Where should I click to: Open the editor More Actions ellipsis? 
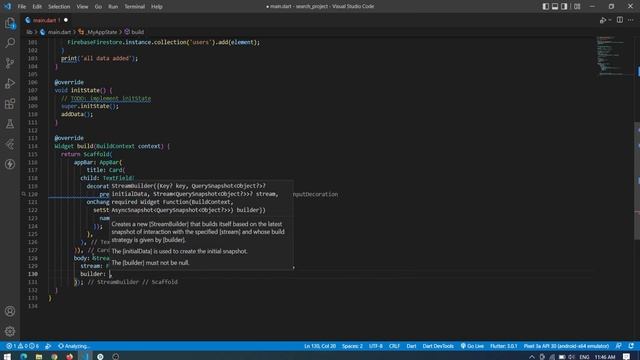coord(631,20)
